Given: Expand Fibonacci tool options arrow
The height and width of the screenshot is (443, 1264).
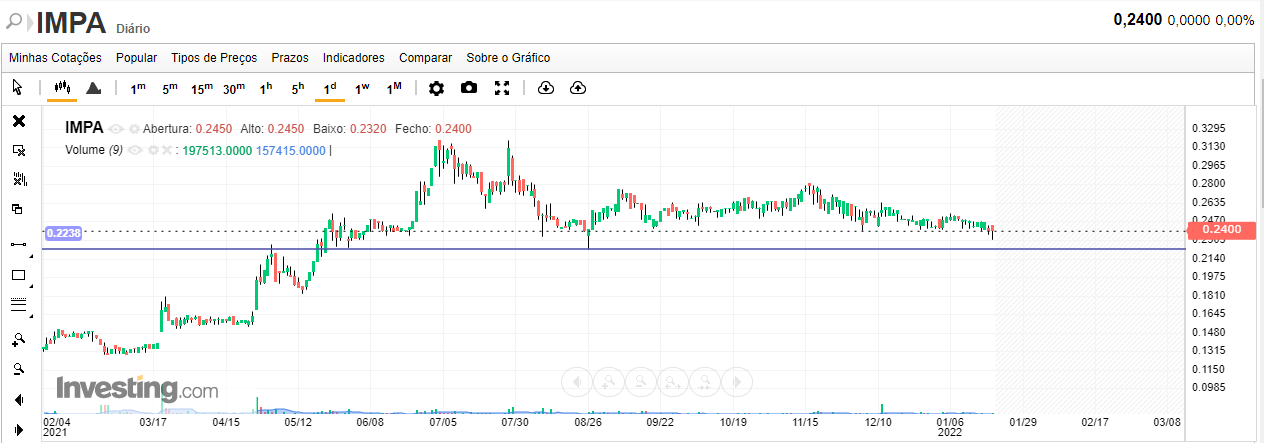Looking at the screenshot, I should (31, 317).
